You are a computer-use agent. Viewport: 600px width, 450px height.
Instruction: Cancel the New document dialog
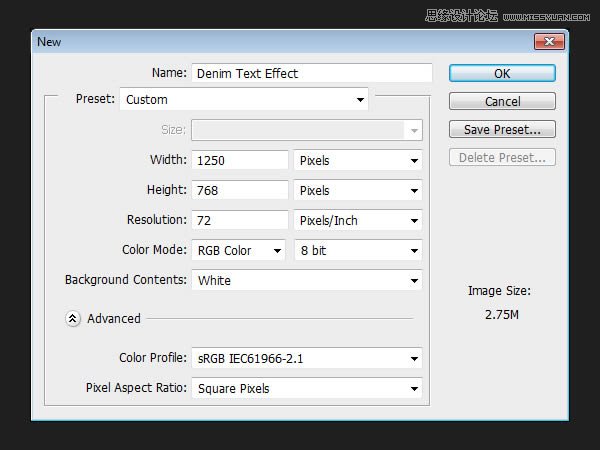pyautogui.click(x=502, y=101)
